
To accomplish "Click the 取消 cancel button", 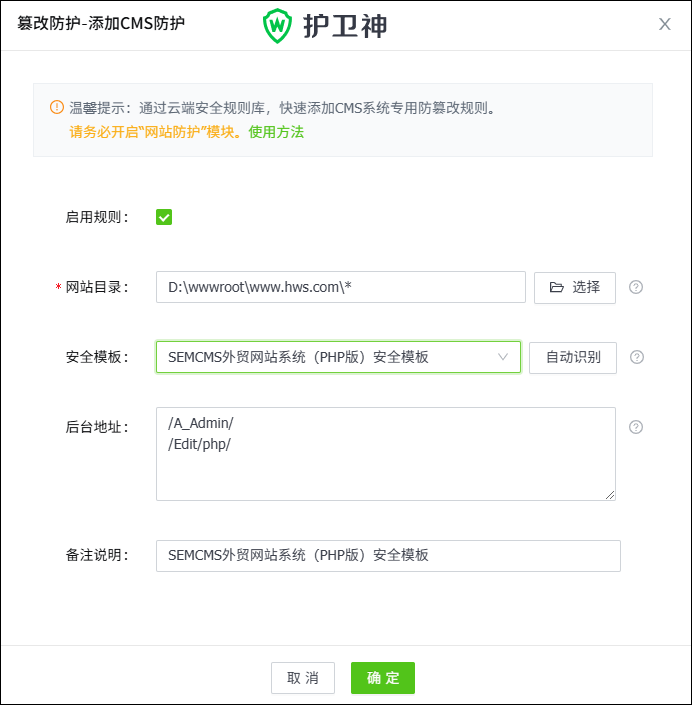I will (303, 678).
